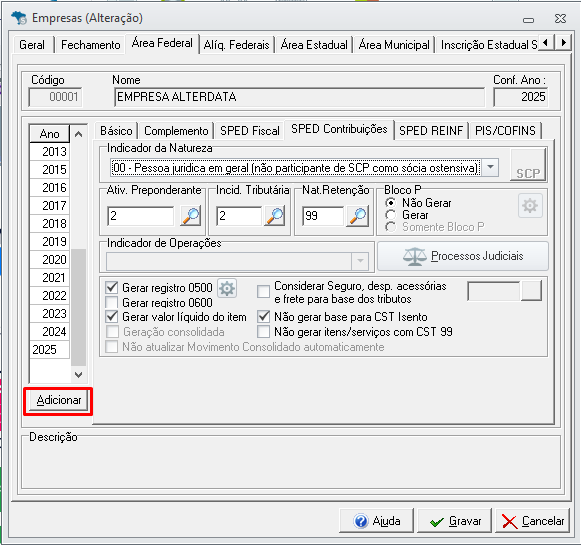
Task: Open Processos Judiciais
Action: [463, 256]
